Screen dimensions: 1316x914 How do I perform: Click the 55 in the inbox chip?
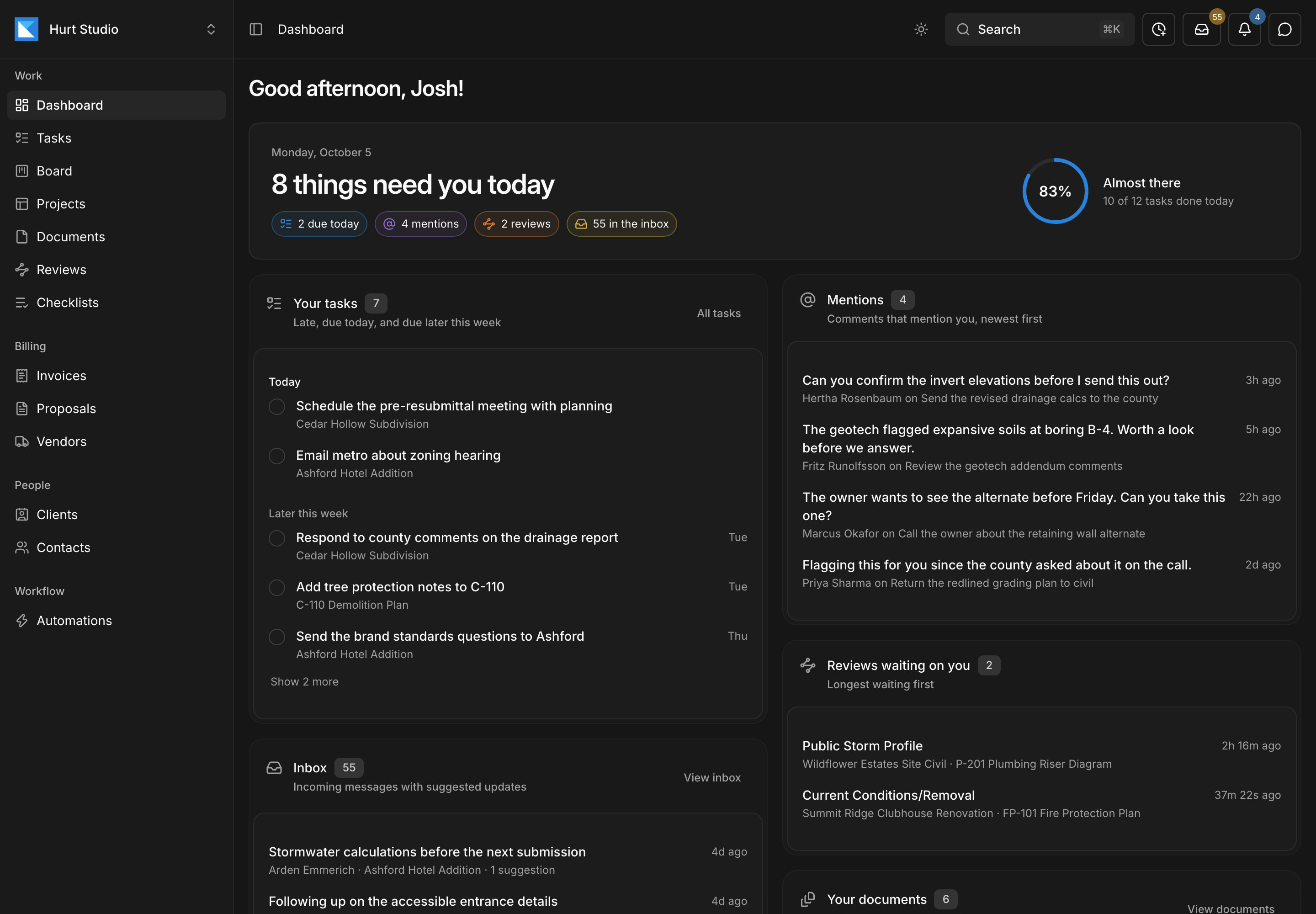click(621, 224)
